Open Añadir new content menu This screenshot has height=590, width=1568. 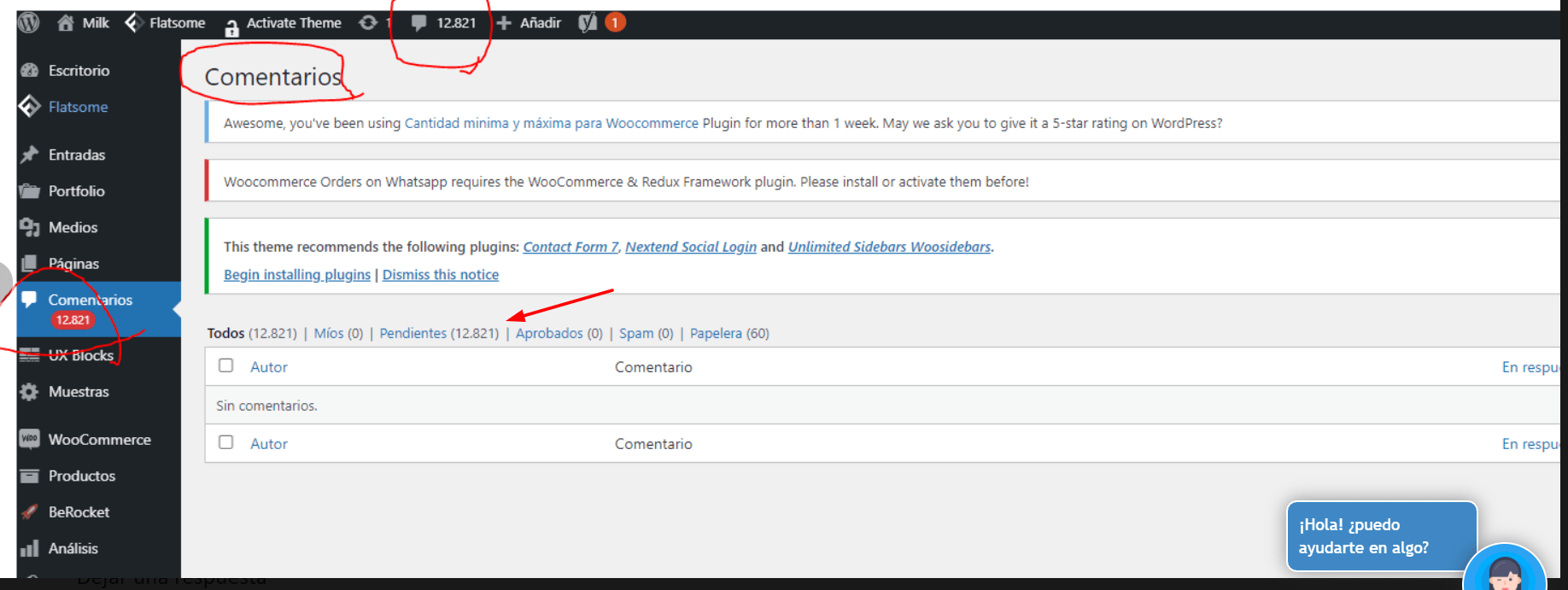pos(541,23)
